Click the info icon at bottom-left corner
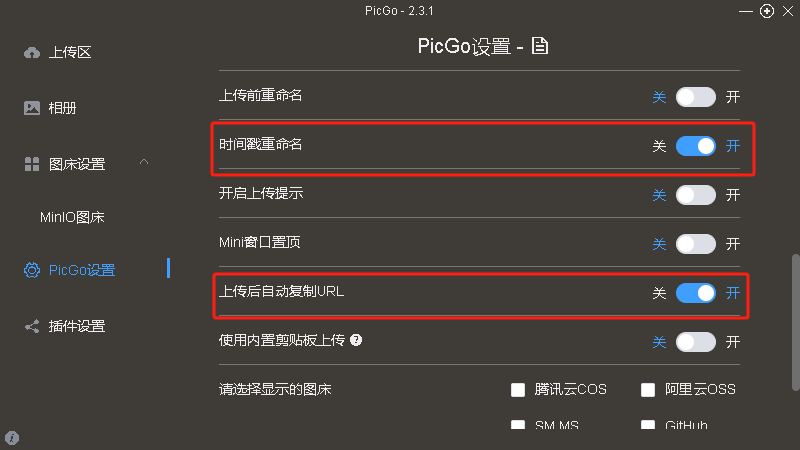The height and width of the screenshot is (450, 800). (12, 438)
